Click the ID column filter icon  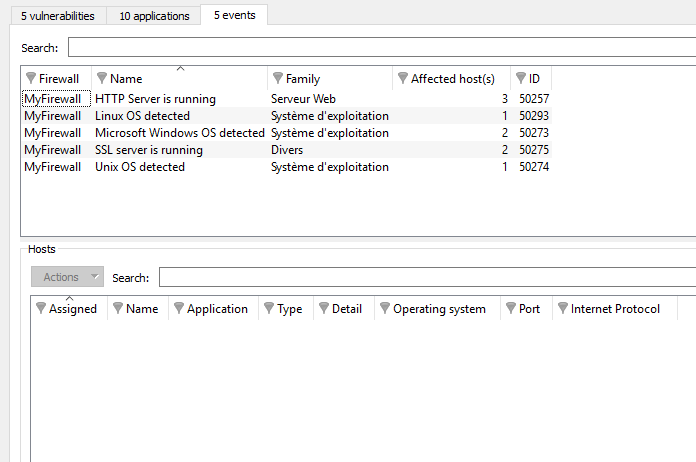521,78
